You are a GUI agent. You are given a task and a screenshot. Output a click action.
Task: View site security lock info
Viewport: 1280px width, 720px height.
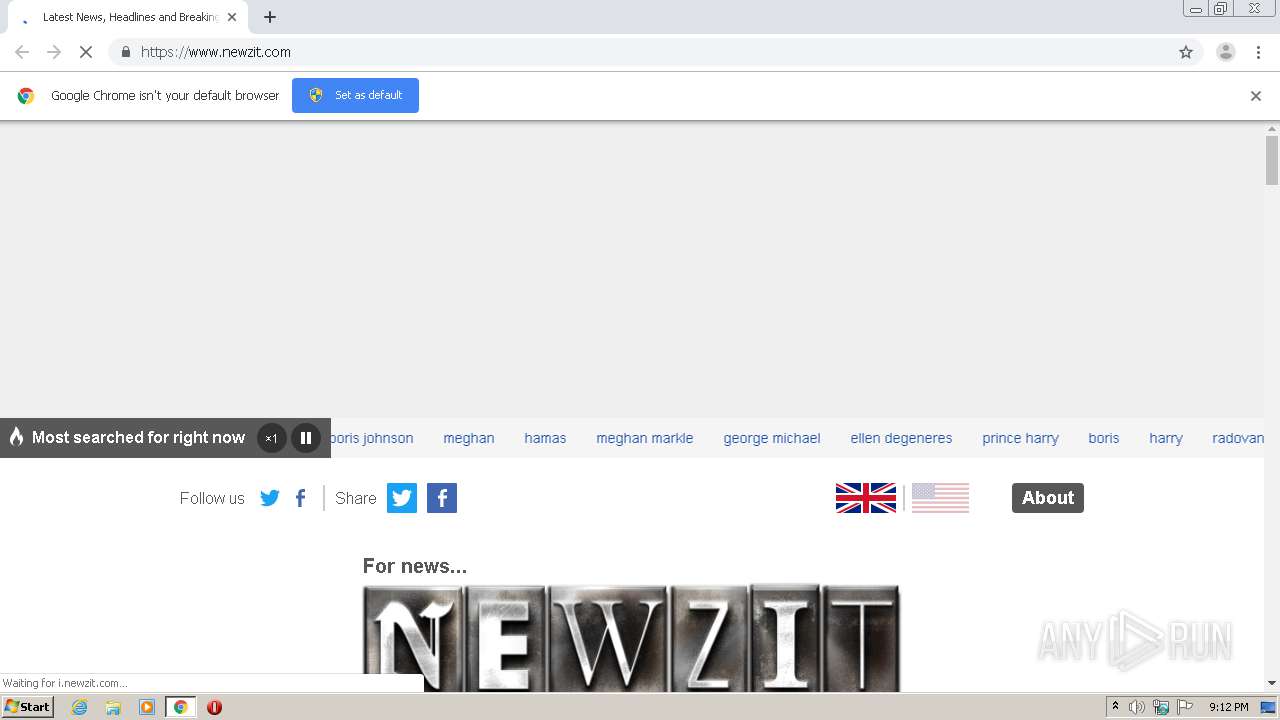click(x=125, y=52)
